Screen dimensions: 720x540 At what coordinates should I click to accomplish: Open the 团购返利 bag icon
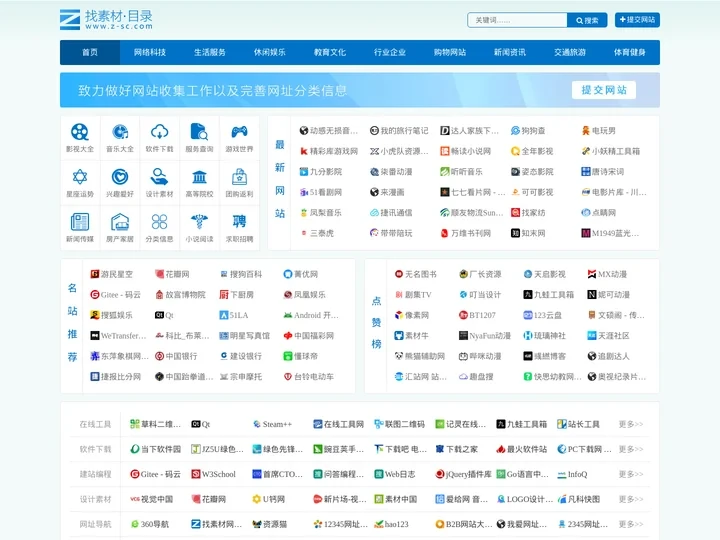[x=239, y=177]
